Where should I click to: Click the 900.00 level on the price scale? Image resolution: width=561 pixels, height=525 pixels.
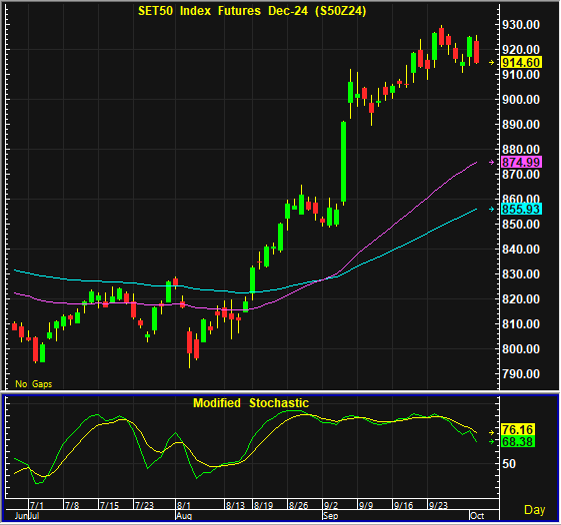521,99
